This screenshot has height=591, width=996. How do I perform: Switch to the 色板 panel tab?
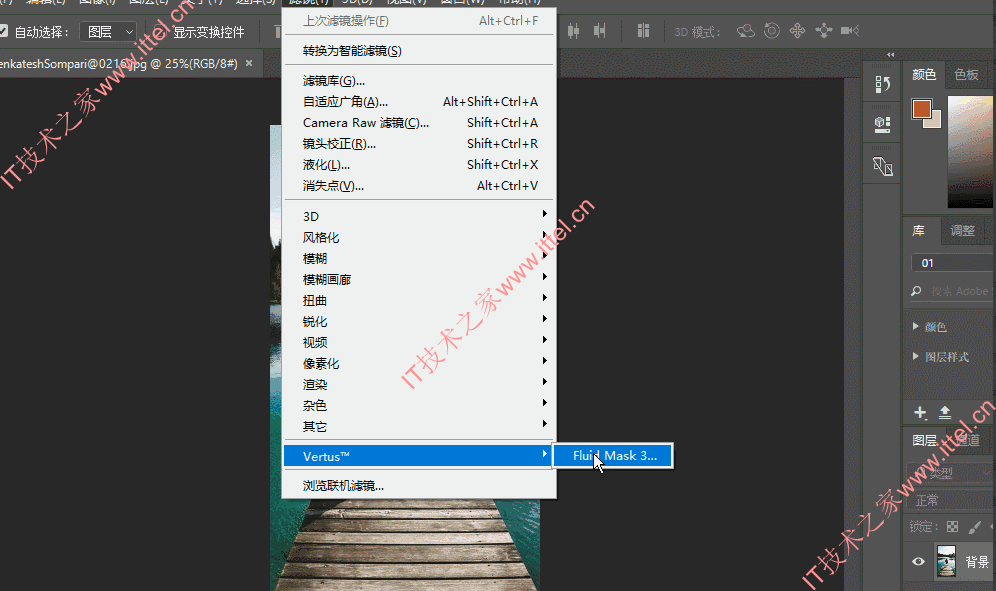click(x=966, y=74)
